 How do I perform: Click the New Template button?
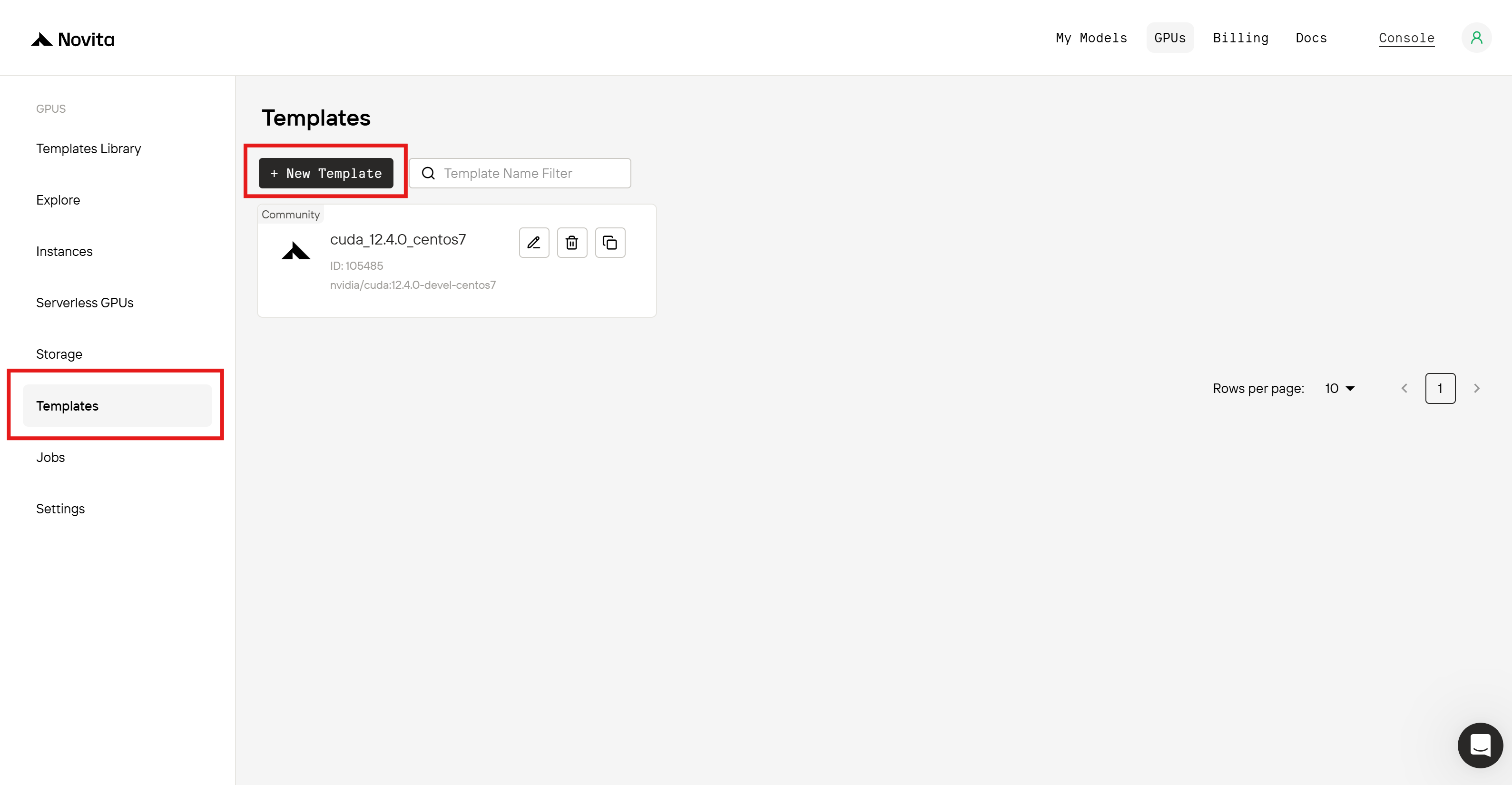[326, 173]
